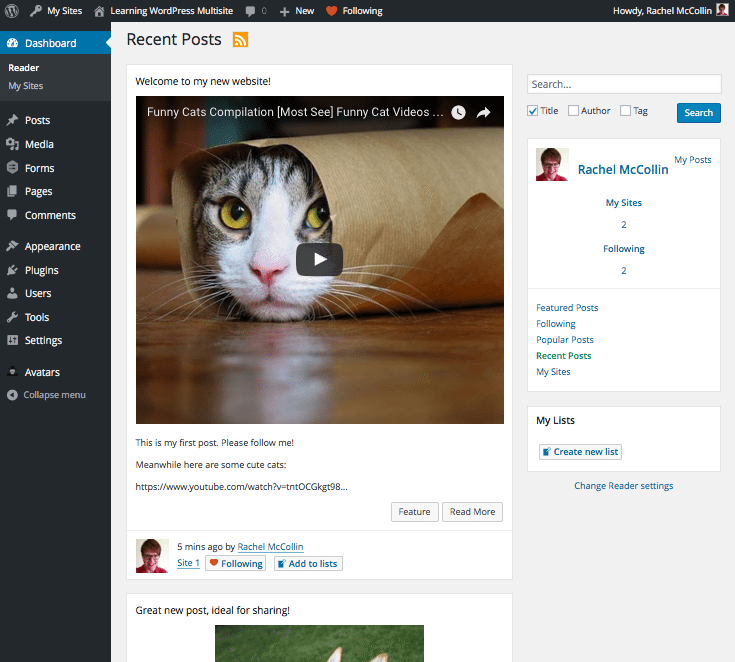Select Reader submenu item
This screenshot has height=662, width=735.
tap(23, 68)
